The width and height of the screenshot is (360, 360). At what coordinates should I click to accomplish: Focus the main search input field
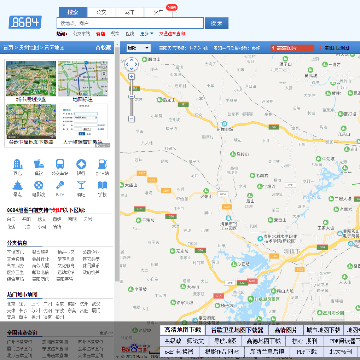click(x=130, y=23)
